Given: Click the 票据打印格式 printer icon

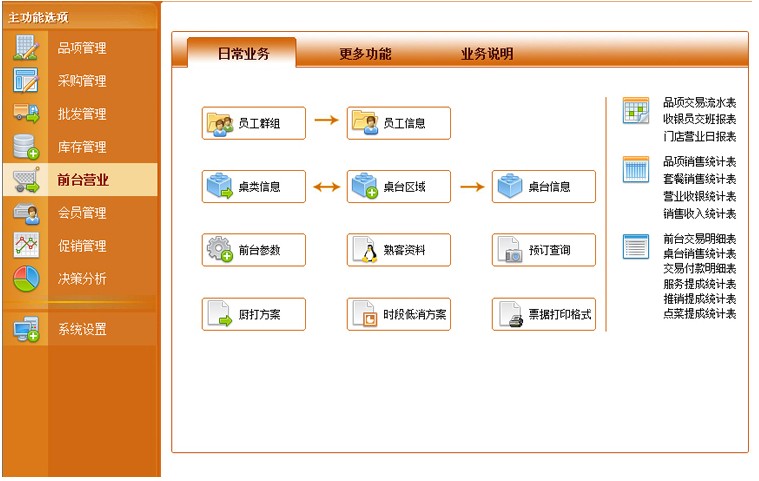Looking at the screenshot, I should point(510,314).
